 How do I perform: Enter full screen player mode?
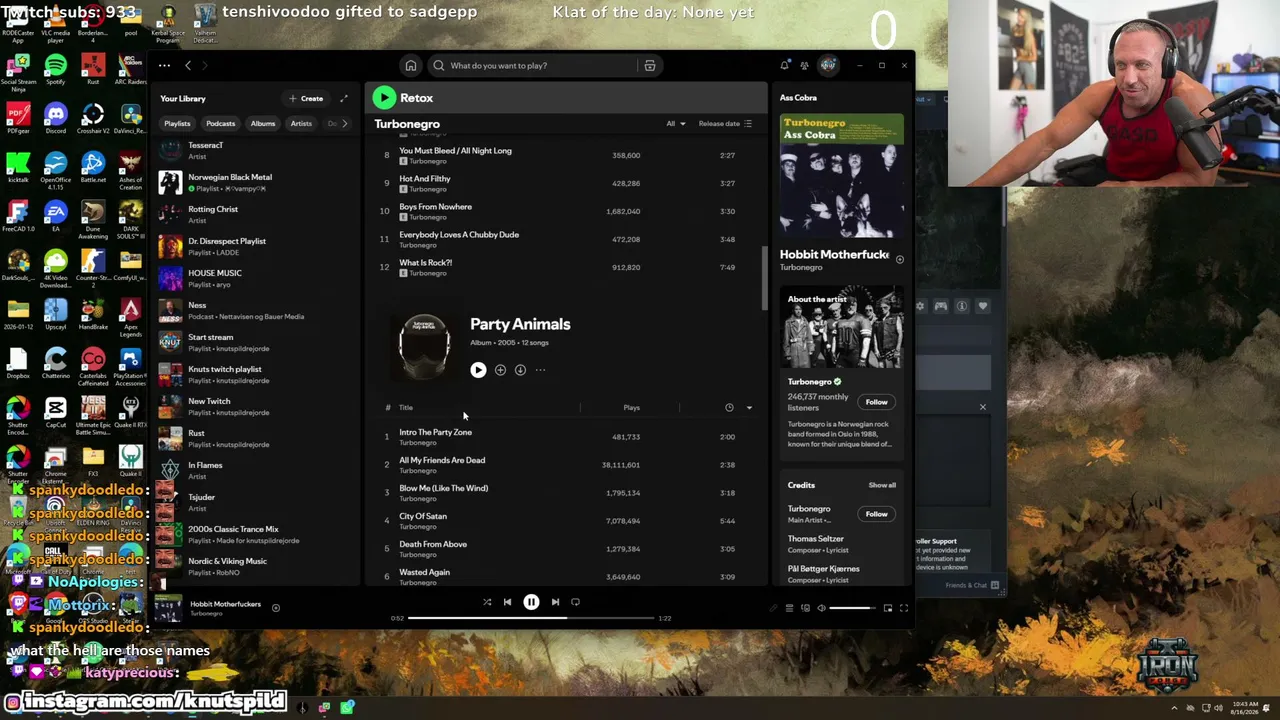[903, 608]
